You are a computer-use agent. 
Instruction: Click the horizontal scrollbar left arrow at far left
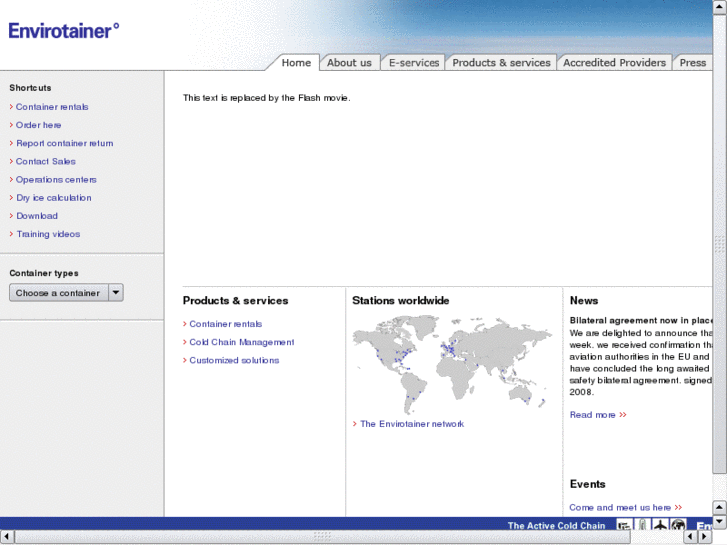6,537
